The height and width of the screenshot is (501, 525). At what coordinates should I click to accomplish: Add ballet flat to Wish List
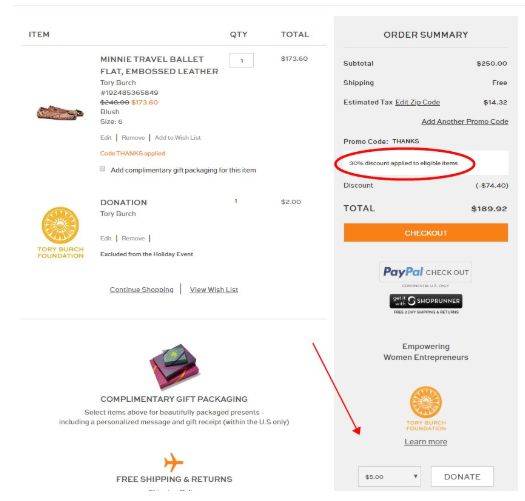click(x=177, y=138)
